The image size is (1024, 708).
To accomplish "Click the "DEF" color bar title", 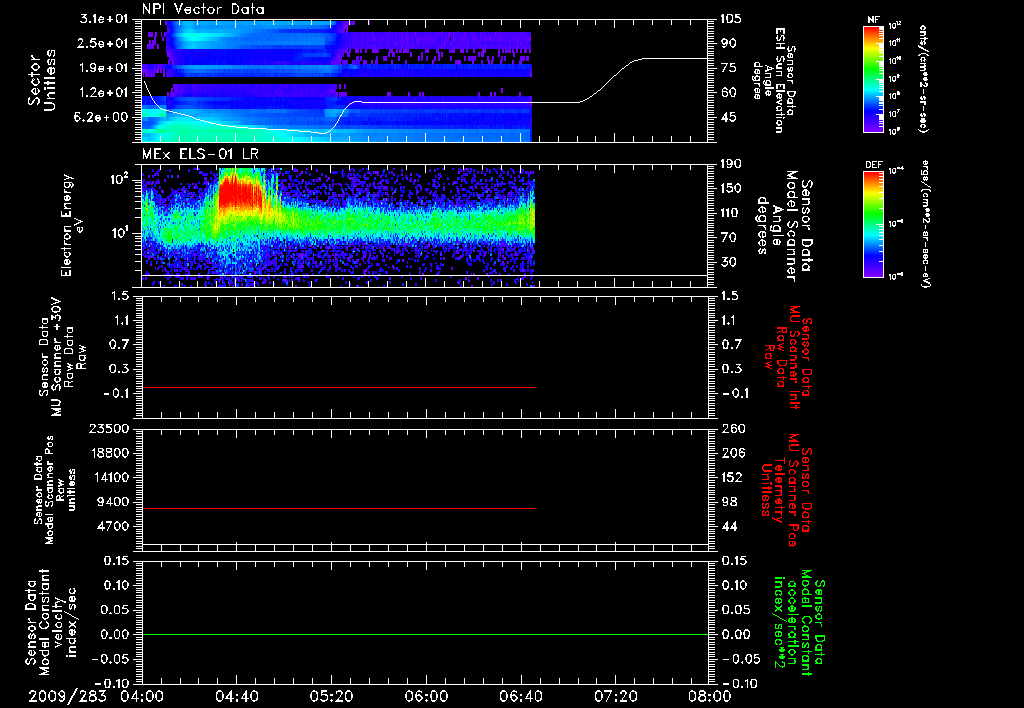I will (x=874, y=165).
